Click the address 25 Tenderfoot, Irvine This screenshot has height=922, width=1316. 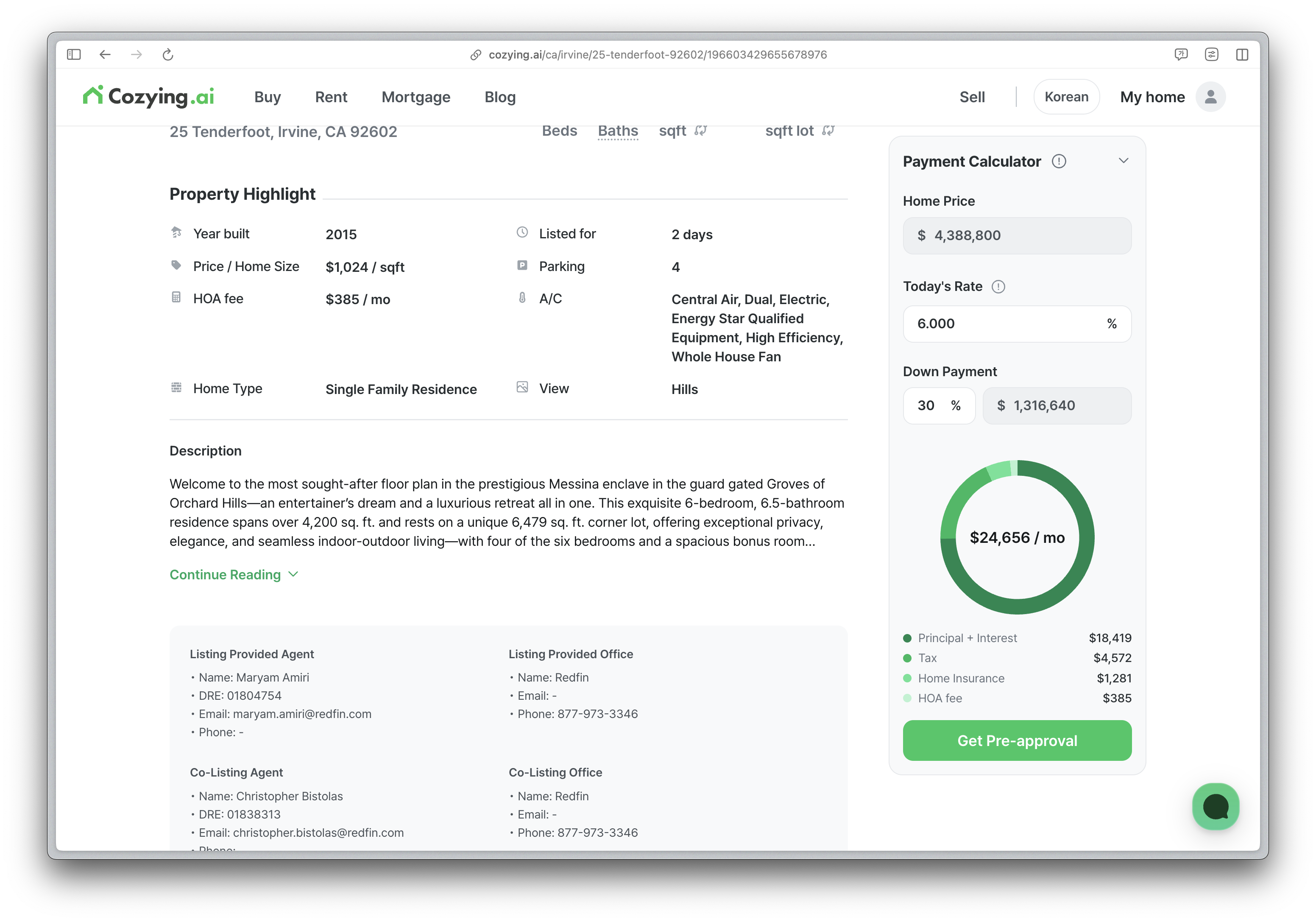pyautogui.click(x=283, y=132)
